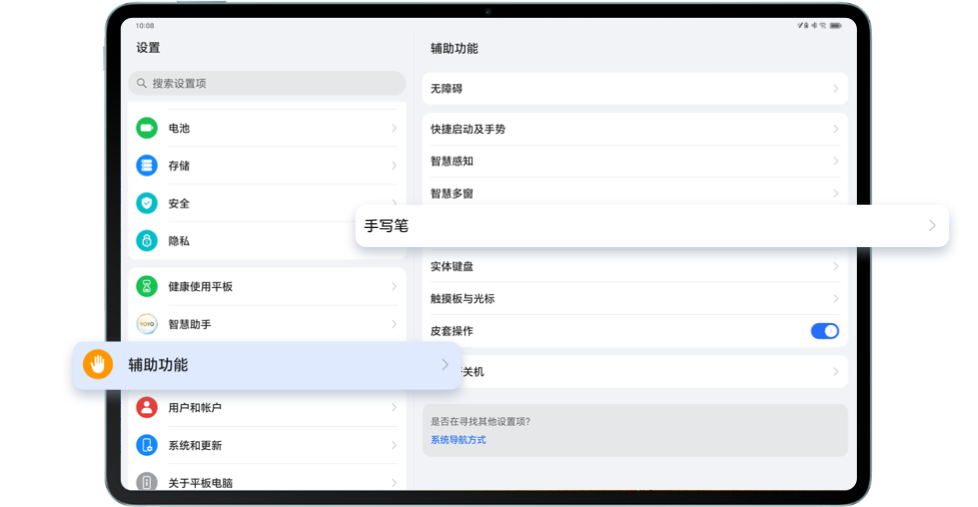This screenshot has width=978, height=507.
Task: Click the 系统和更新 icon
Action: [x=147, y=445]
